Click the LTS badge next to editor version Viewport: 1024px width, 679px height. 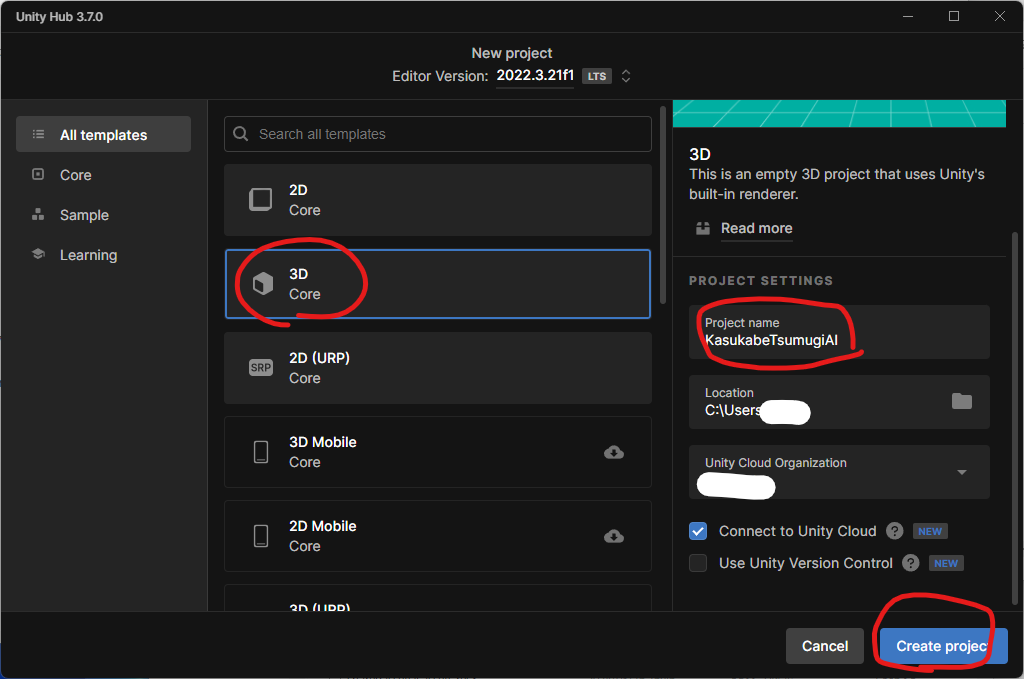click(596, 76)
